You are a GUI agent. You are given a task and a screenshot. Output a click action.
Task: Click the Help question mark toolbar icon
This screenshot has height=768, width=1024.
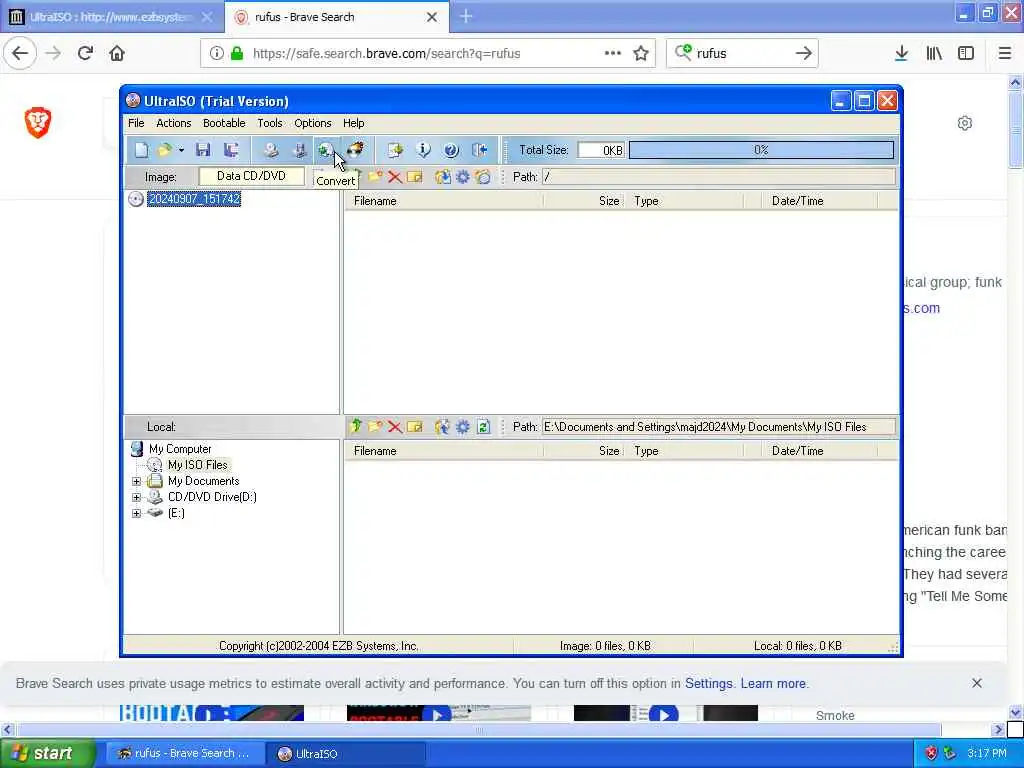451,150
